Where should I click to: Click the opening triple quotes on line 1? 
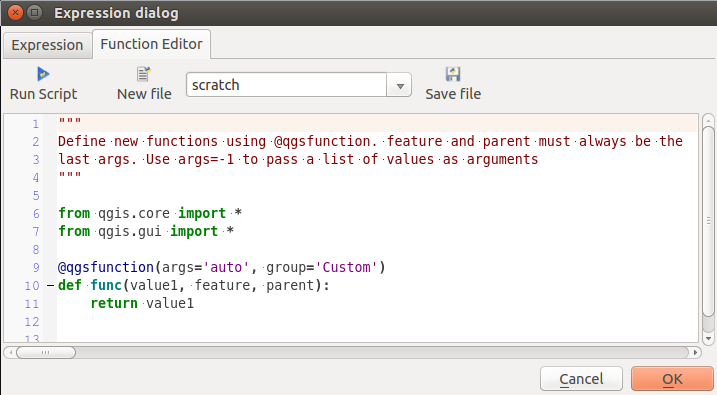(x=70, y=122)
